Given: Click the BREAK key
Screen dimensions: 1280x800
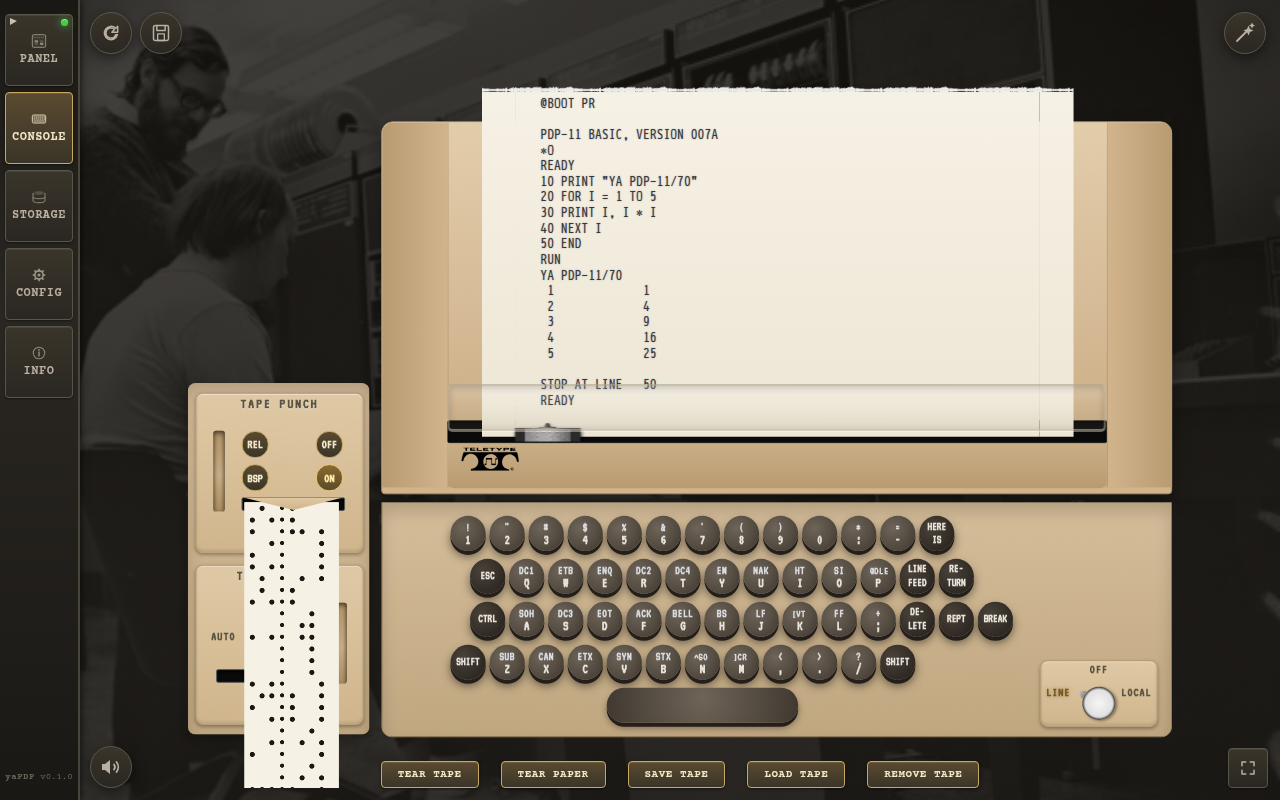Looking at the screenshot, I should click(x=995, y=620).
